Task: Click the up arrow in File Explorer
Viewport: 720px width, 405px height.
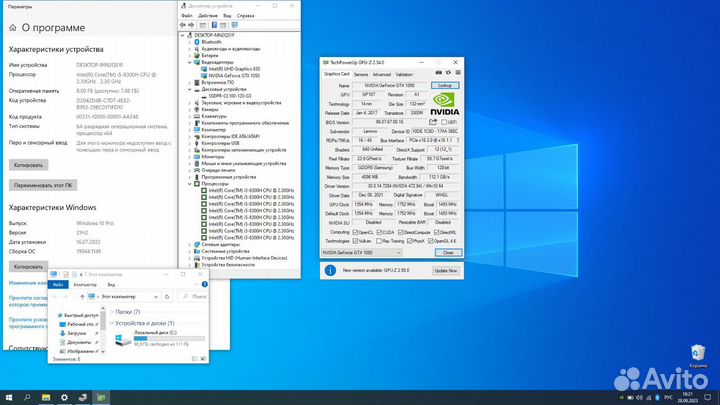Action: pos(82,297)
